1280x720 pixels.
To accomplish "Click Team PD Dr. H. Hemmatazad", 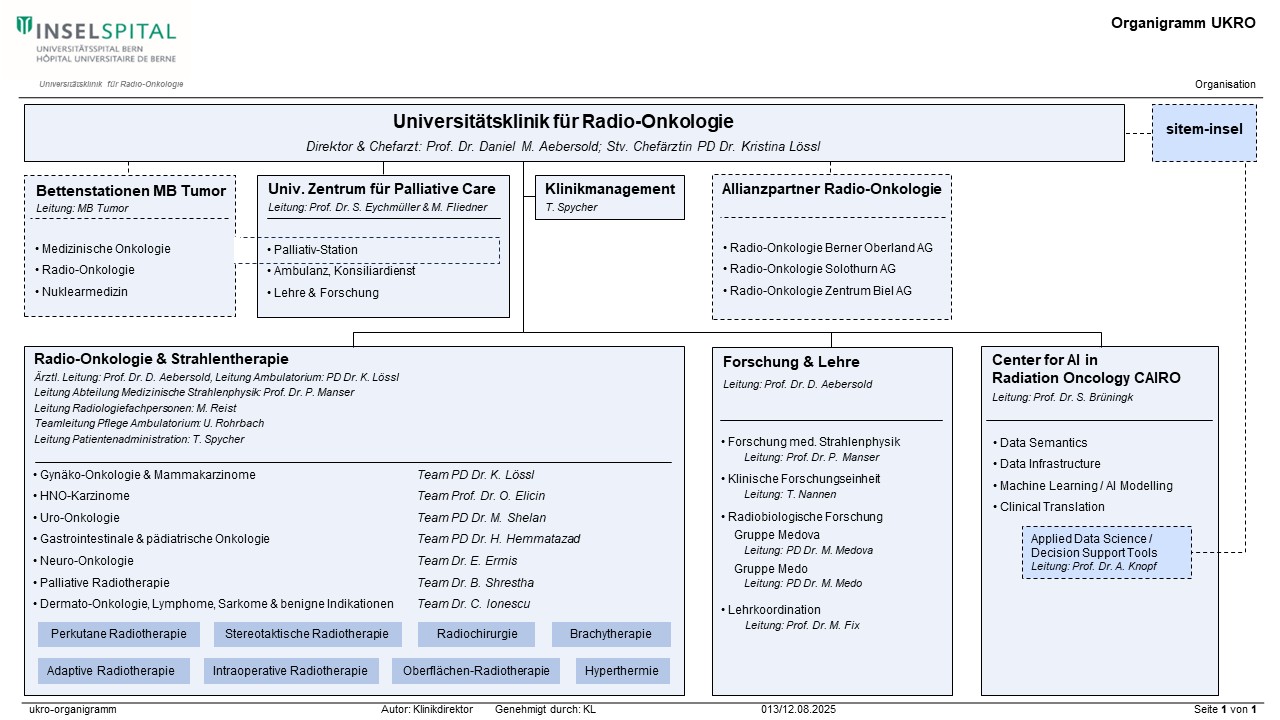I will (499, 539).
